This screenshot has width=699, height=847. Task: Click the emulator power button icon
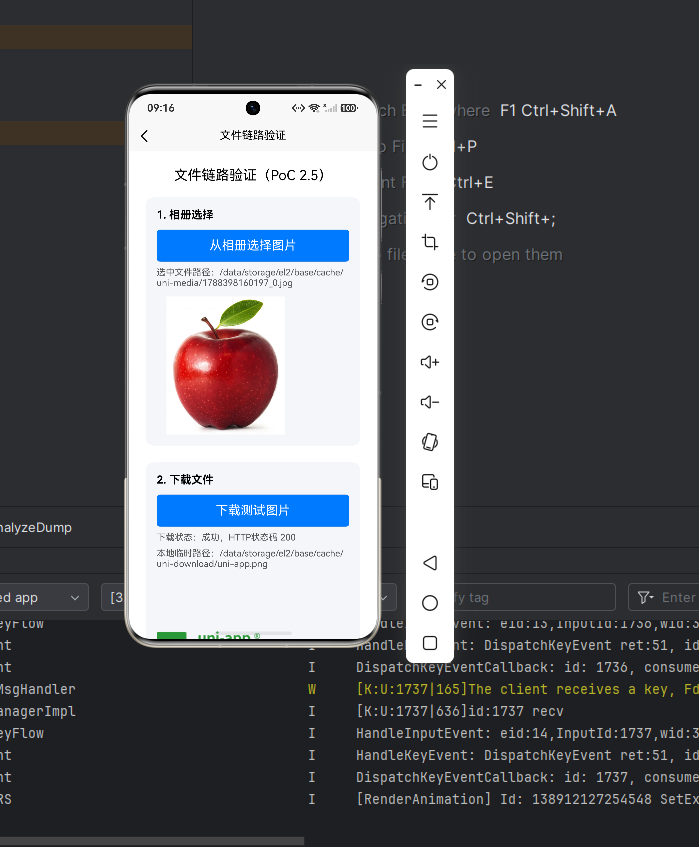click(x=429, y=162)
